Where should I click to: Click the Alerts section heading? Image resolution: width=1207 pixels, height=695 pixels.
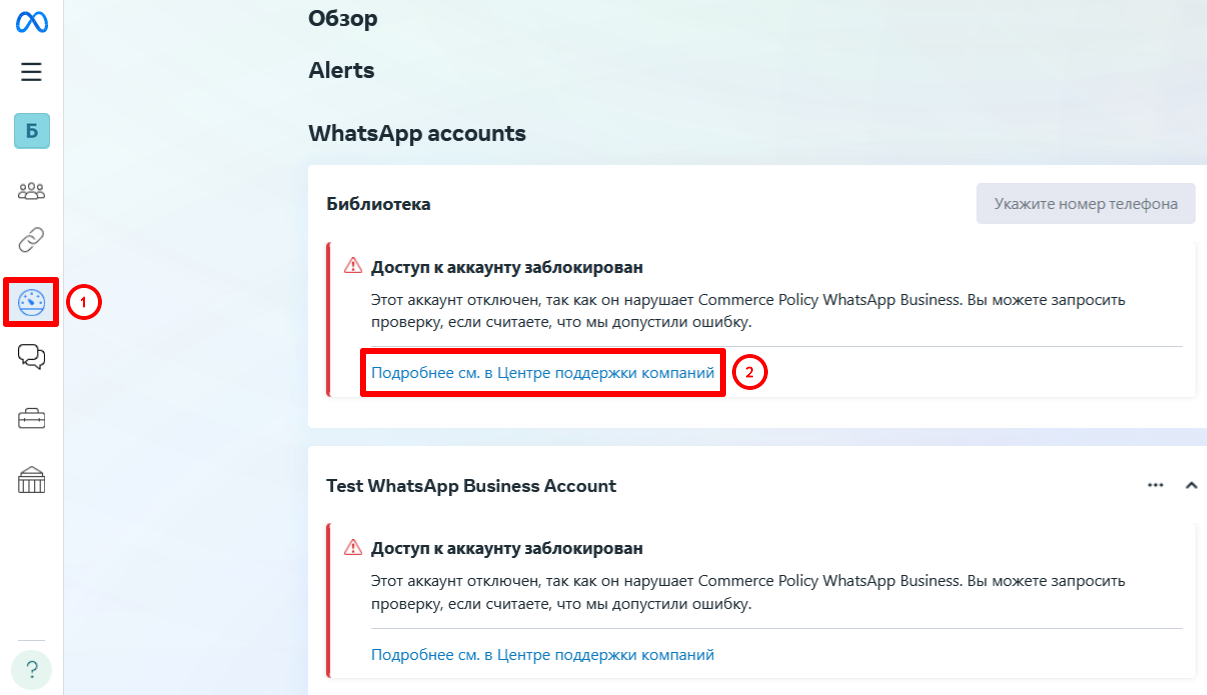click(x=341, y=71)
